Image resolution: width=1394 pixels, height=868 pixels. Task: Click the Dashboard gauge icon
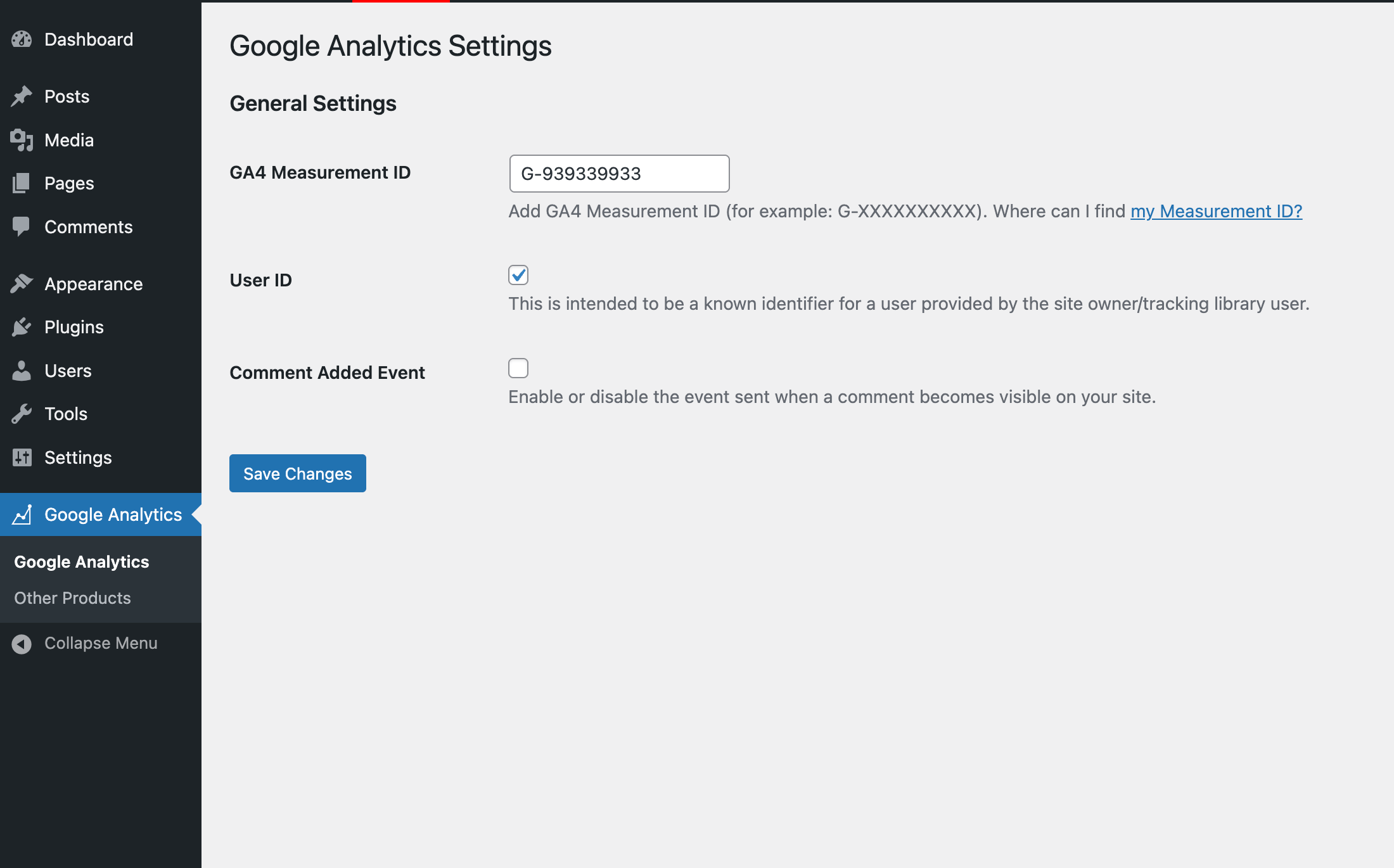point(22,39)
